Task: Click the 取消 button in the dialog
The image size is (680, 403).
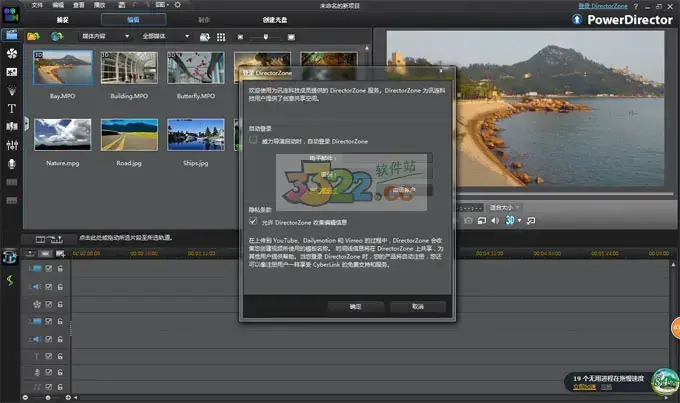Action: [x=418, y=306]
